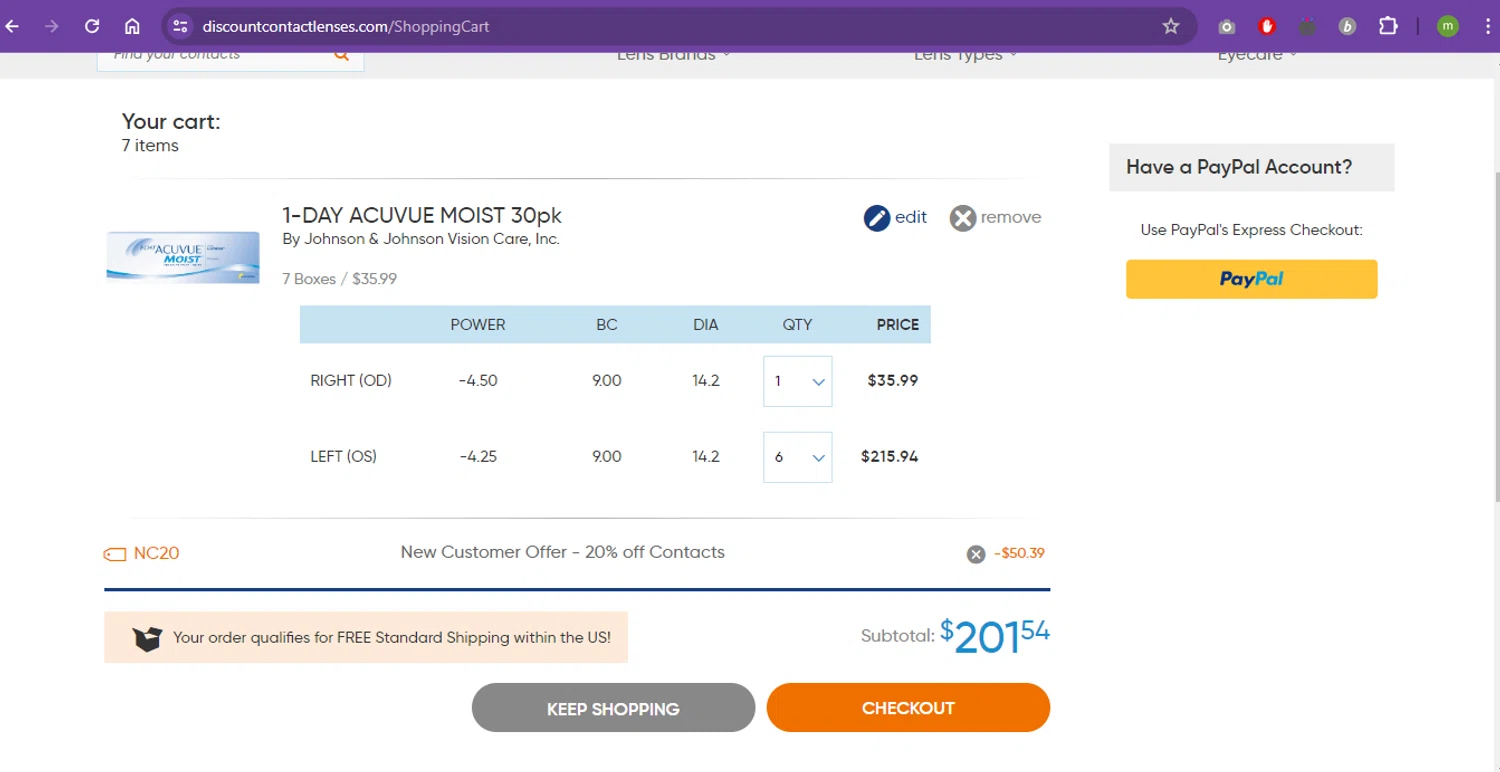This screenshot has width=1500, height=772.
Task: Open the Left (OS) quantity dropdown
Action: coord(797,457)
